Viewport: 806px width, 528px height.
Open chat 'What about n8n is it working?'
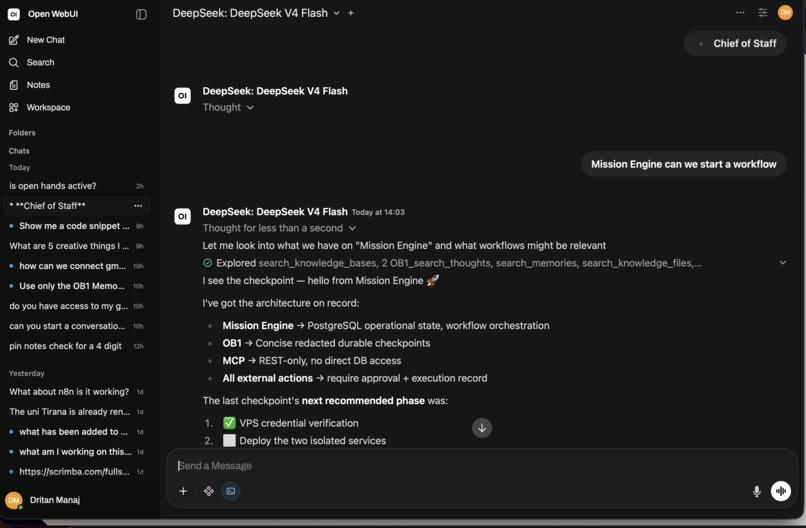76,392
